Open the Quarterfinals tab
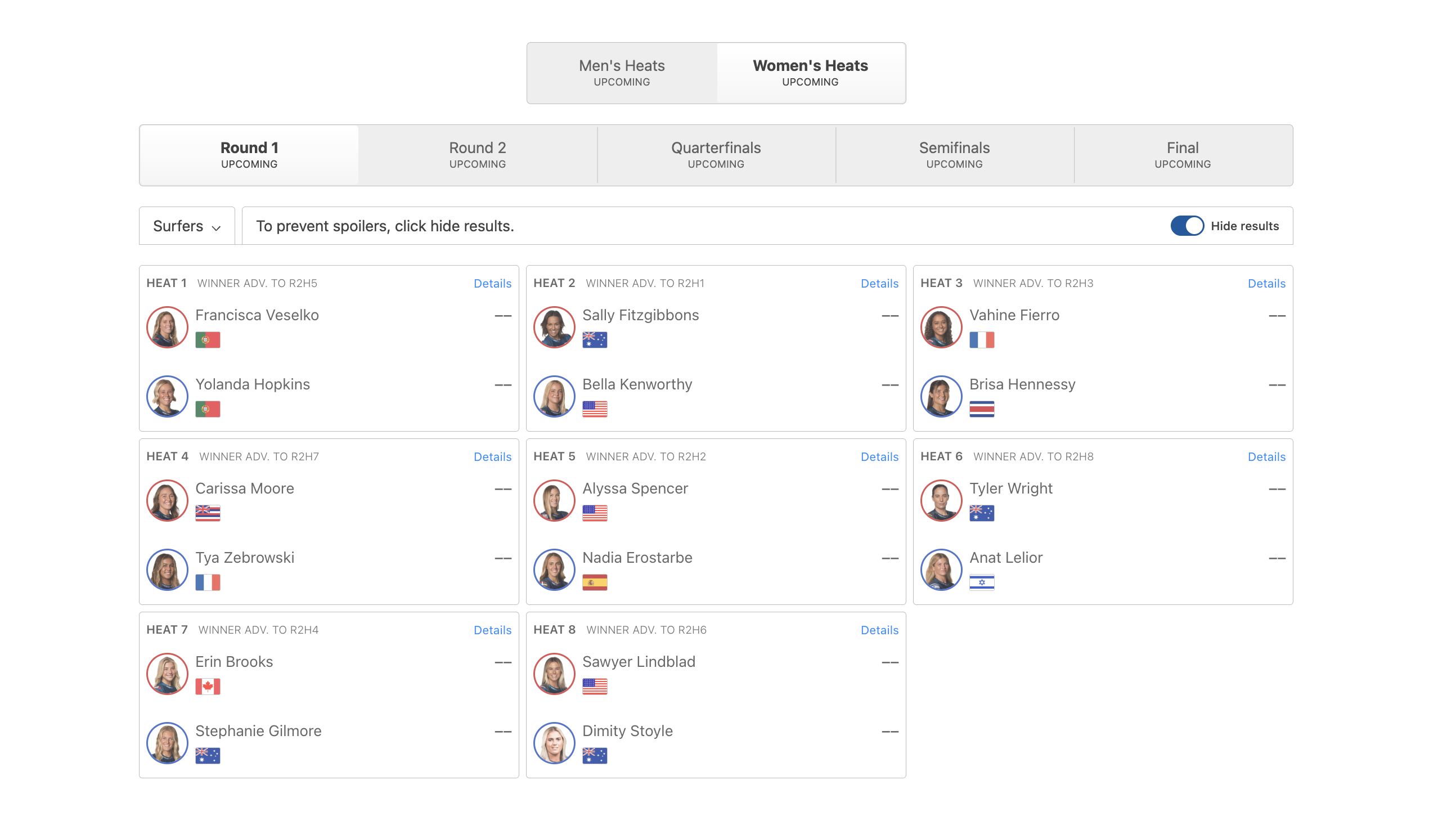The image size is (1456, 825). [715, 155]
